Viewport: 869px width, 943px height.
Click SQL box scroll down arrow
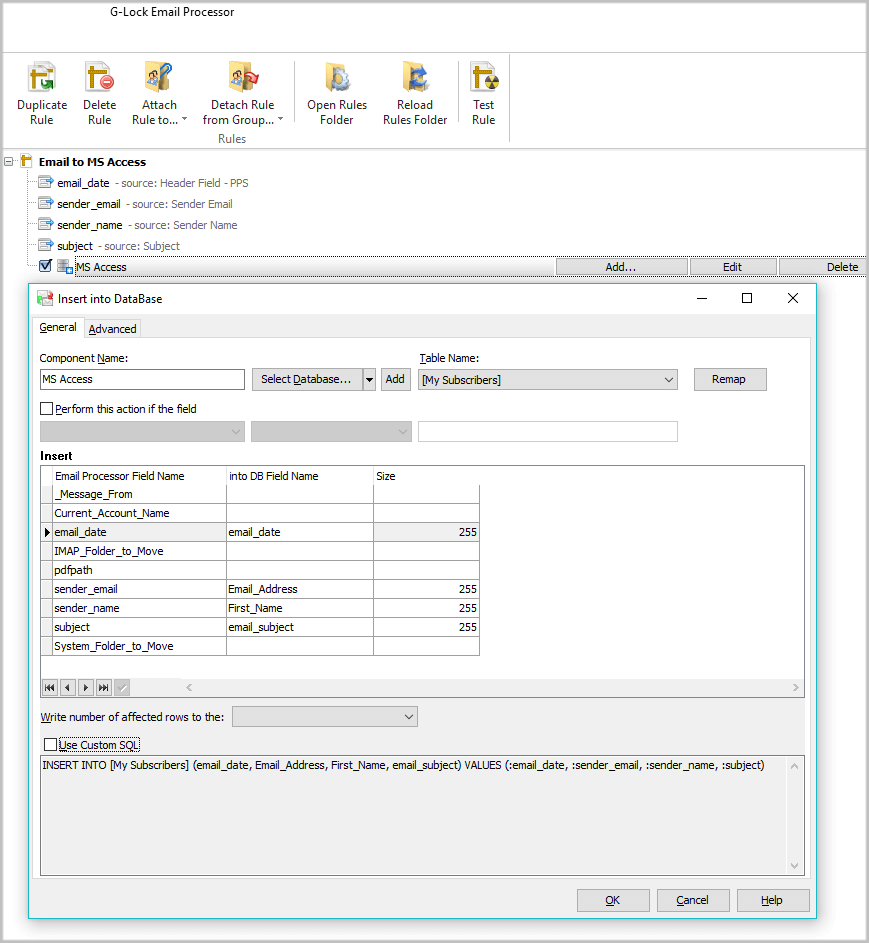point(794,866)
